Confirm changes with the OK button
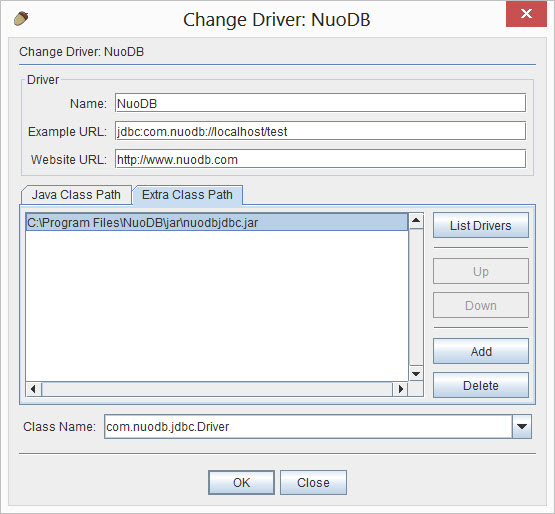555x514 pixels. click(241, 482)
